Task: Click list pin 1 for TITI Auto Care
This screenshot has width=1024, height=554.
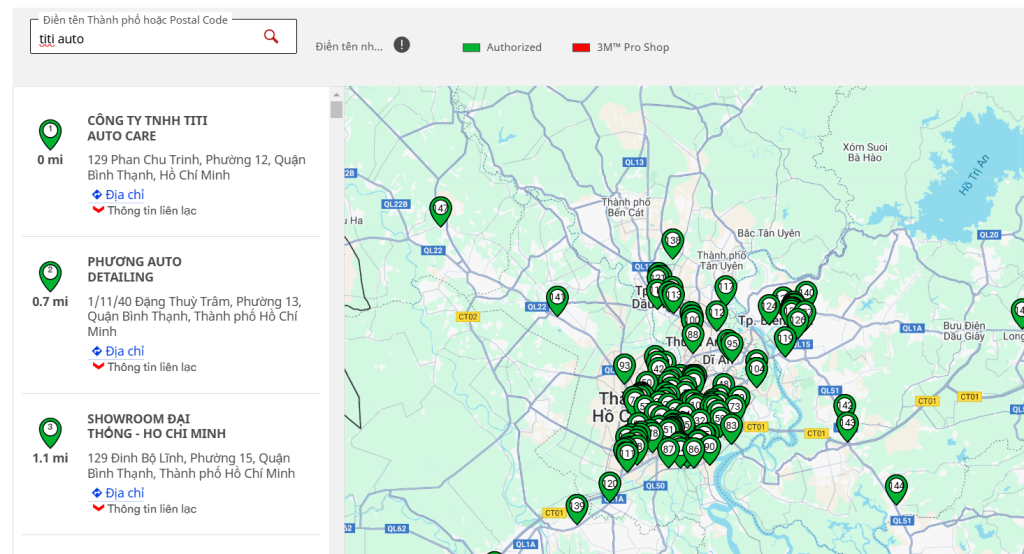Action: click(x=50, y=131)
